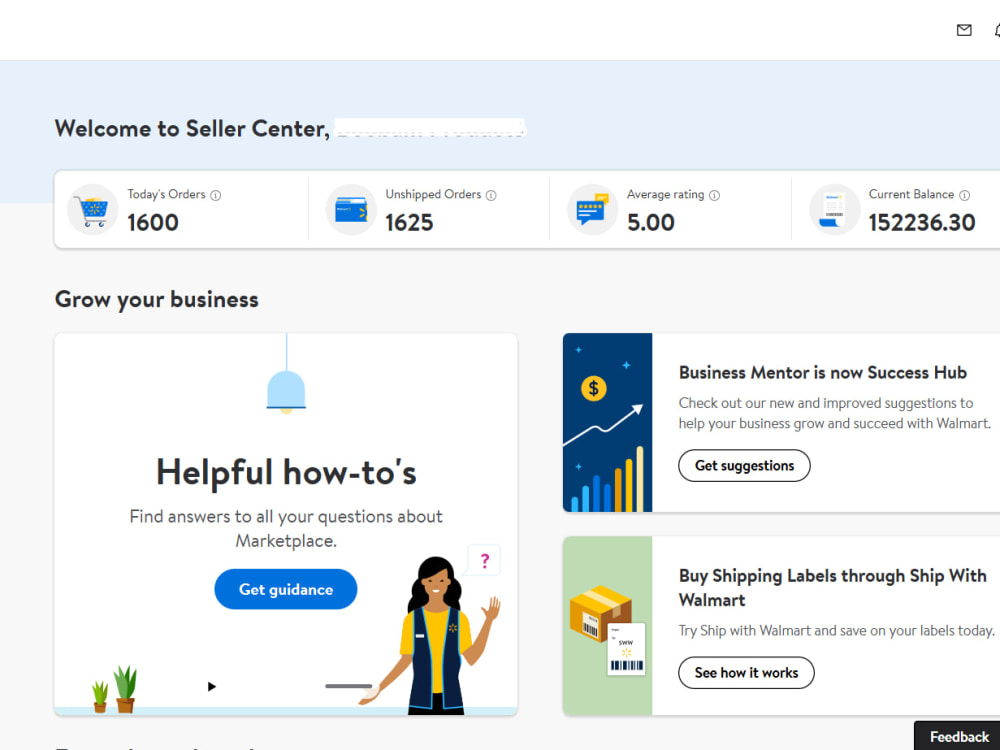Click the Helpful how-to's heading
Image resolution: width=1000 pixels, height=750 pixels.
click(286, 473)
